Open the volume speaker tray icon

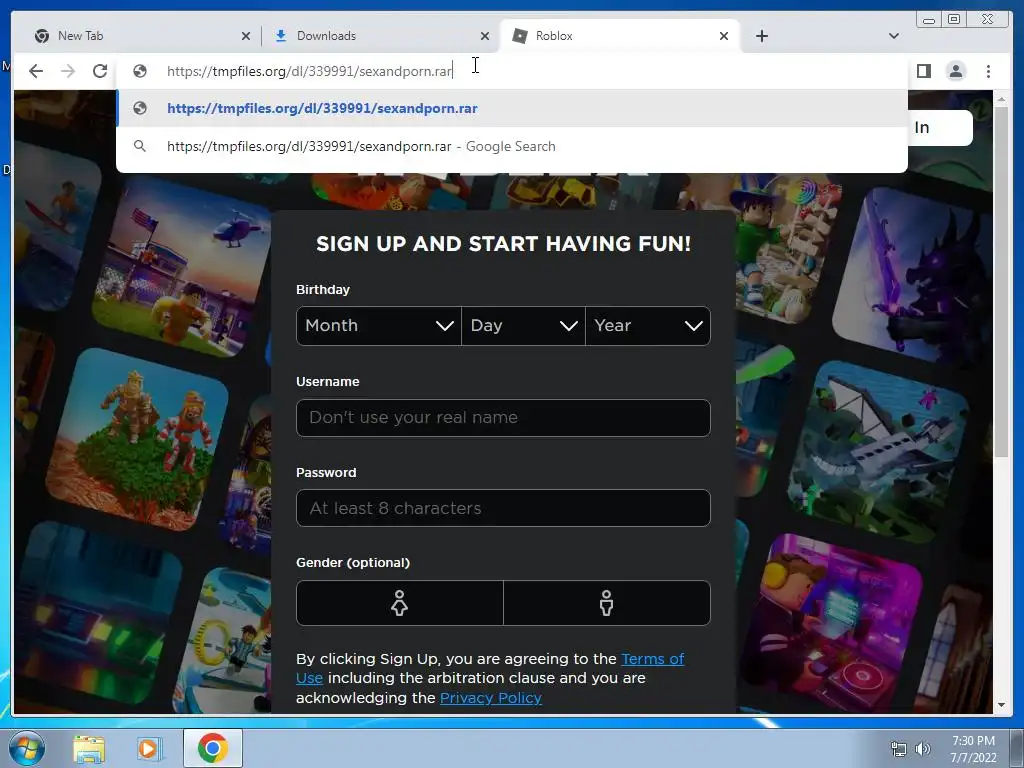pos(923,749)
